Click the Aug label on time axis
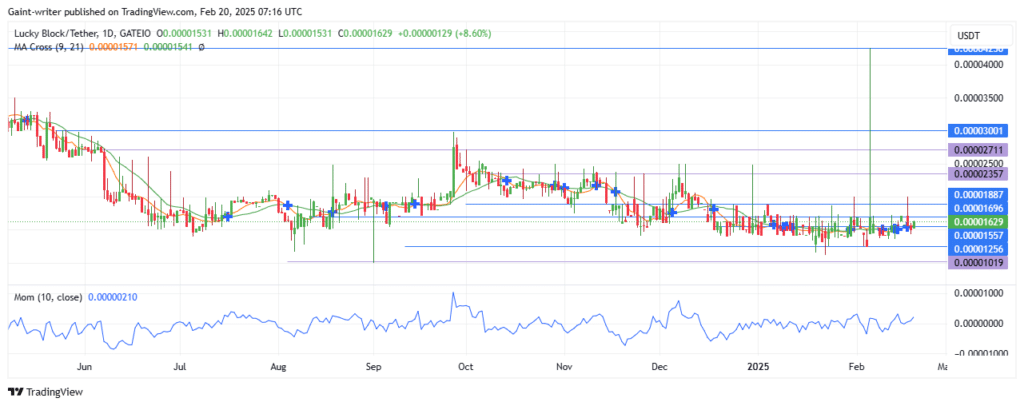 (279, 367)
